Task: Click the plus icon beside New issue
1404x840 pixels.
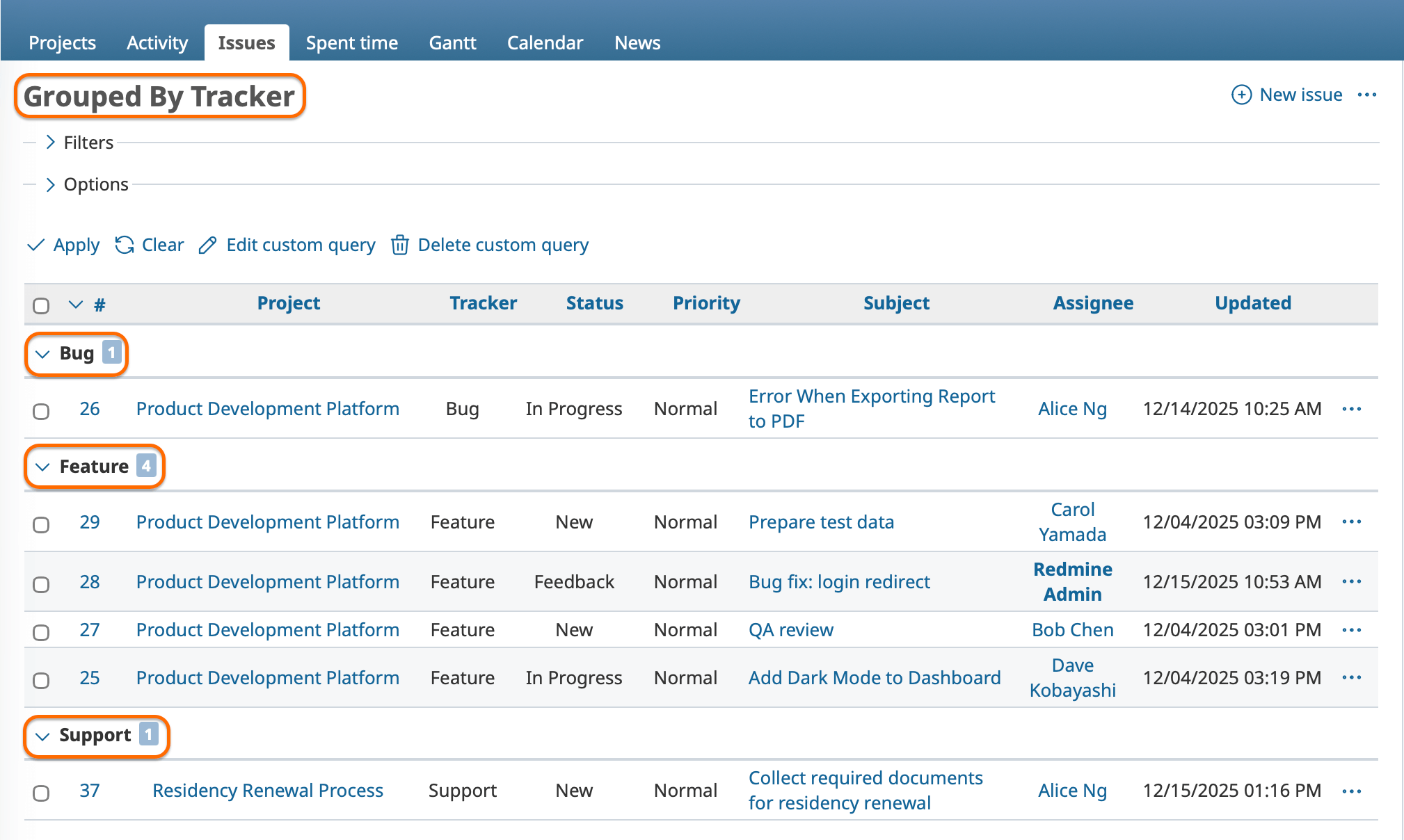Action: [x=1241, y=95]
